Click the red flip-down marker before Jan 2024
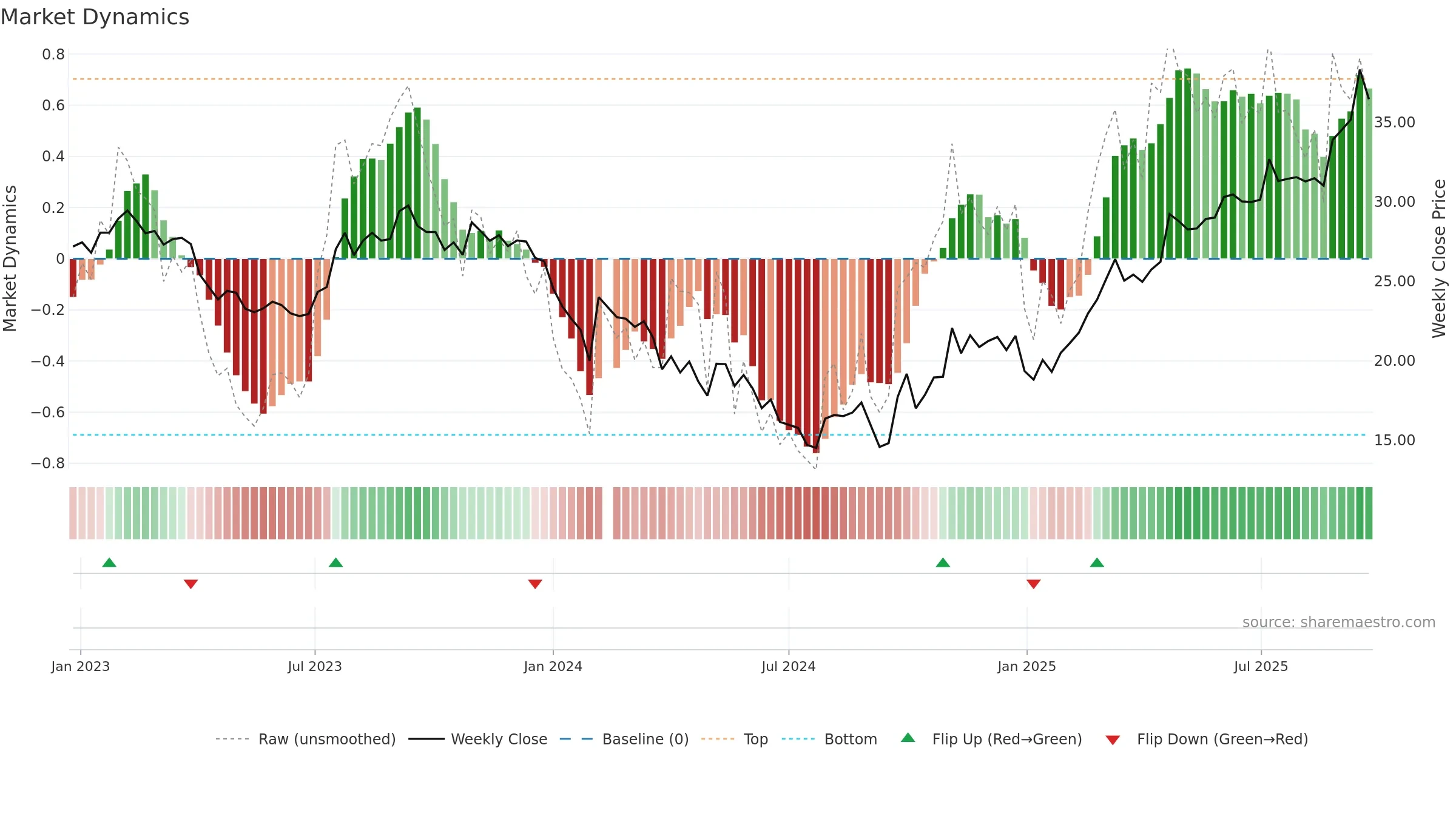The width and height of the screenshot is (1456, 819). point(535,584)
